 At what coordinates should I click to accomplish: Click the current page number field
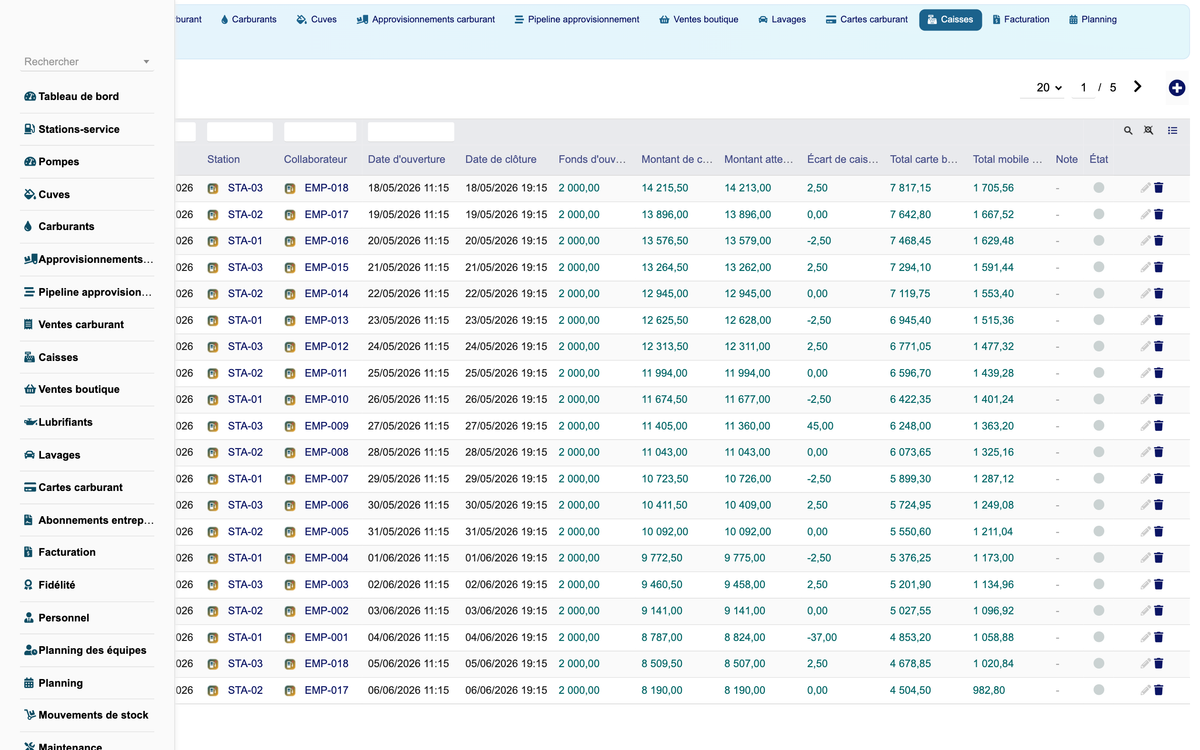tap(1083, 88)
